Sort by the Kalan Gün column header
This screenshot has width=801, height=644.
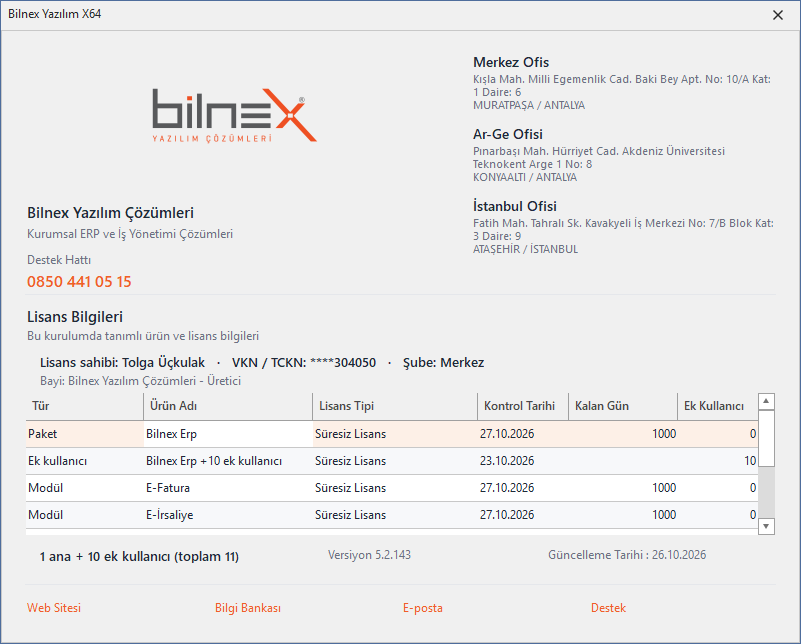tap(623, 406)
